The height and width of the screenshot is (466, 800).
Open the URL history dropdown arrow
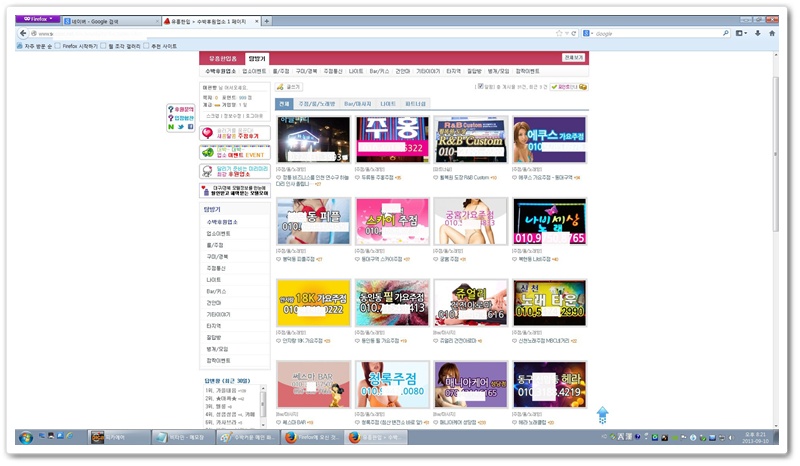(566, 33)
